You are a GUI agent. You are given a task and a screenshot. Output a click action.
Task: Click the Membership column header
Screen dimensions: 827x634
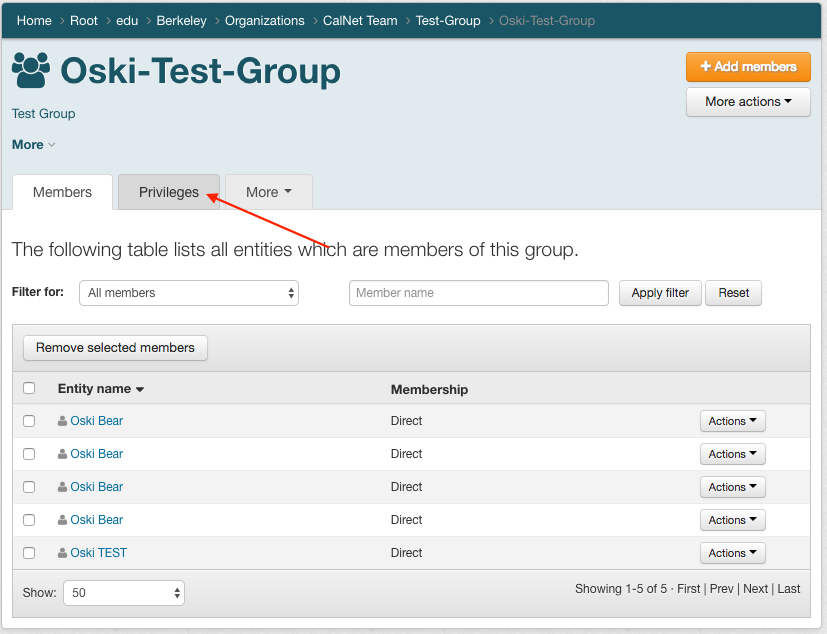tap(429, 389)
